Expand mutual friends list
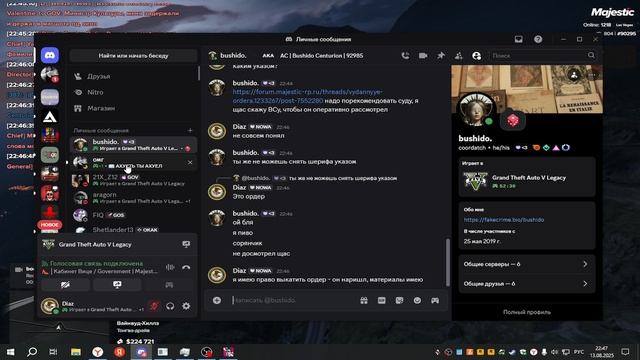Image resolution: width=640 pixels, height=360 pixels. click(x=527, y=284)
